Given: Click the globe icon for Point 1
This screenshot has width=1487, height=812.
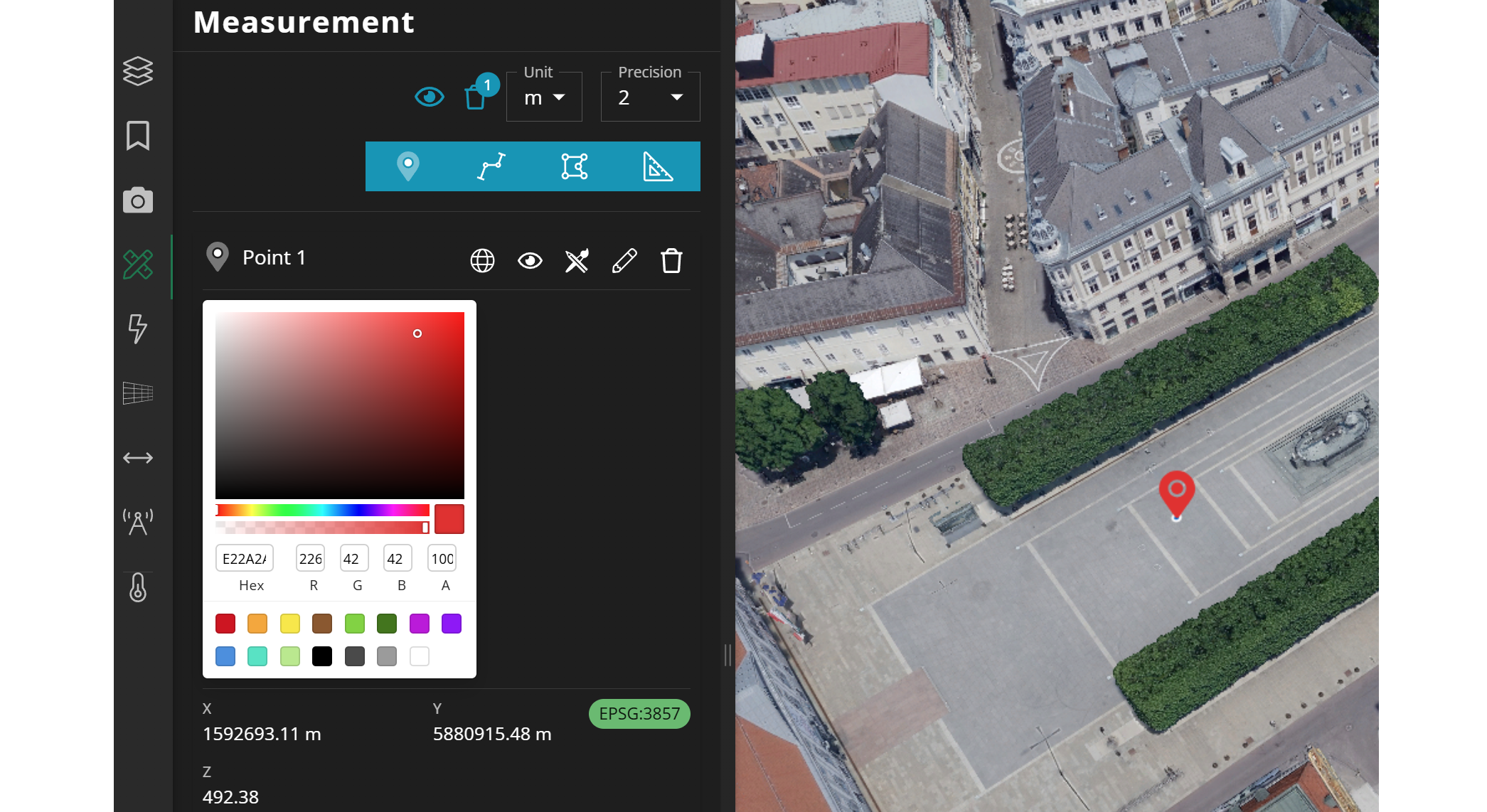Looking at the screenshot, I should [x=482, y=261].
